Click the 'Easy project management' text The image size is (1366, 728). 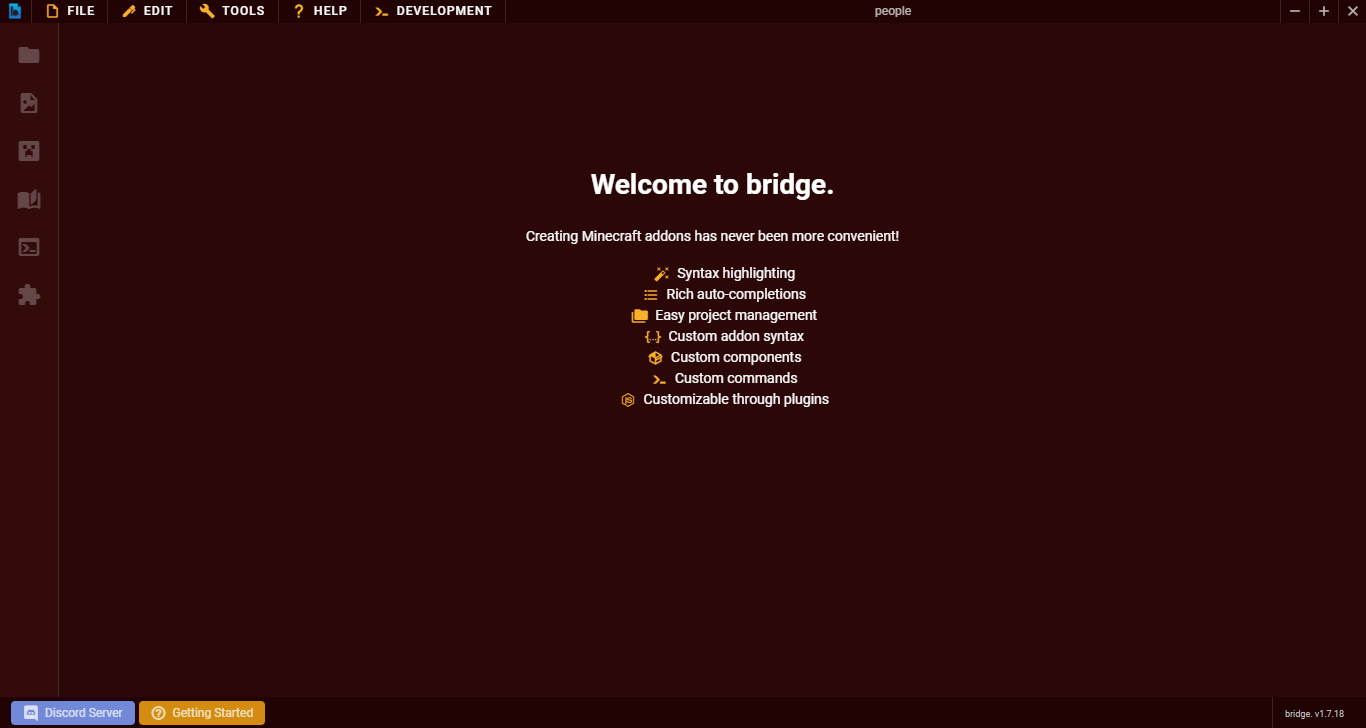[x=736, y=315]
